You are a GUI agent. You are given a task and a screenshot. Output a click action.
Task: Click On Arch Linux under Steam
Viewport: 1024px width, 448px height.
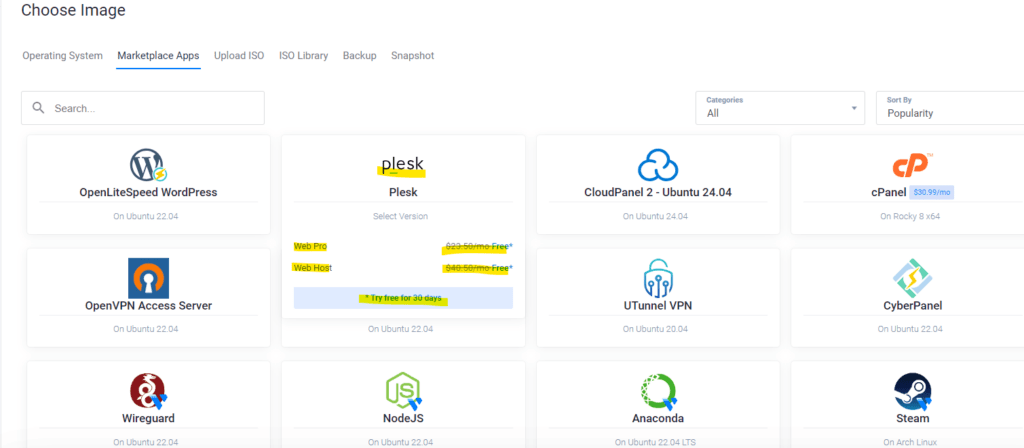coord(910,442)
